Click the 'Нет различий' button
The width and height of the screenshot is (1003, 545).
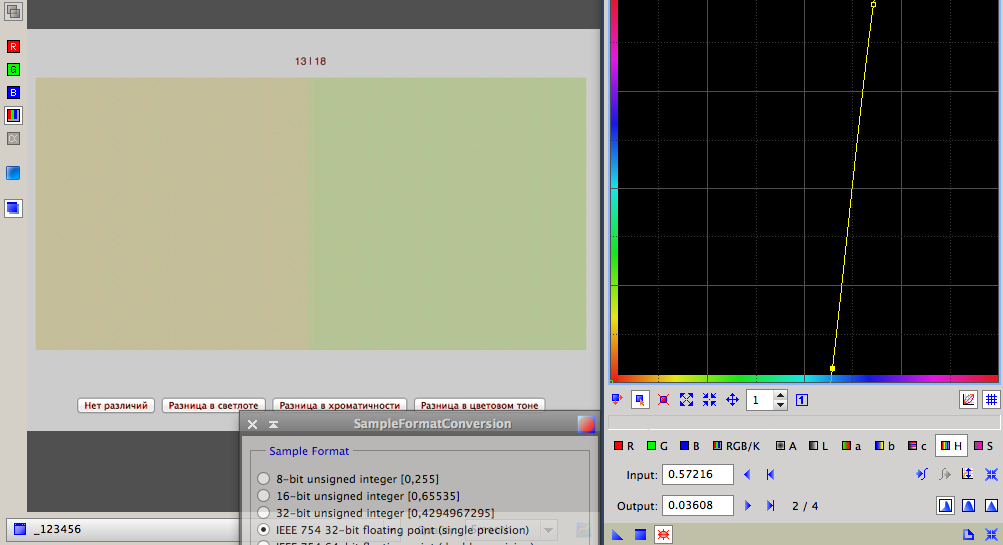coord(116,406)
